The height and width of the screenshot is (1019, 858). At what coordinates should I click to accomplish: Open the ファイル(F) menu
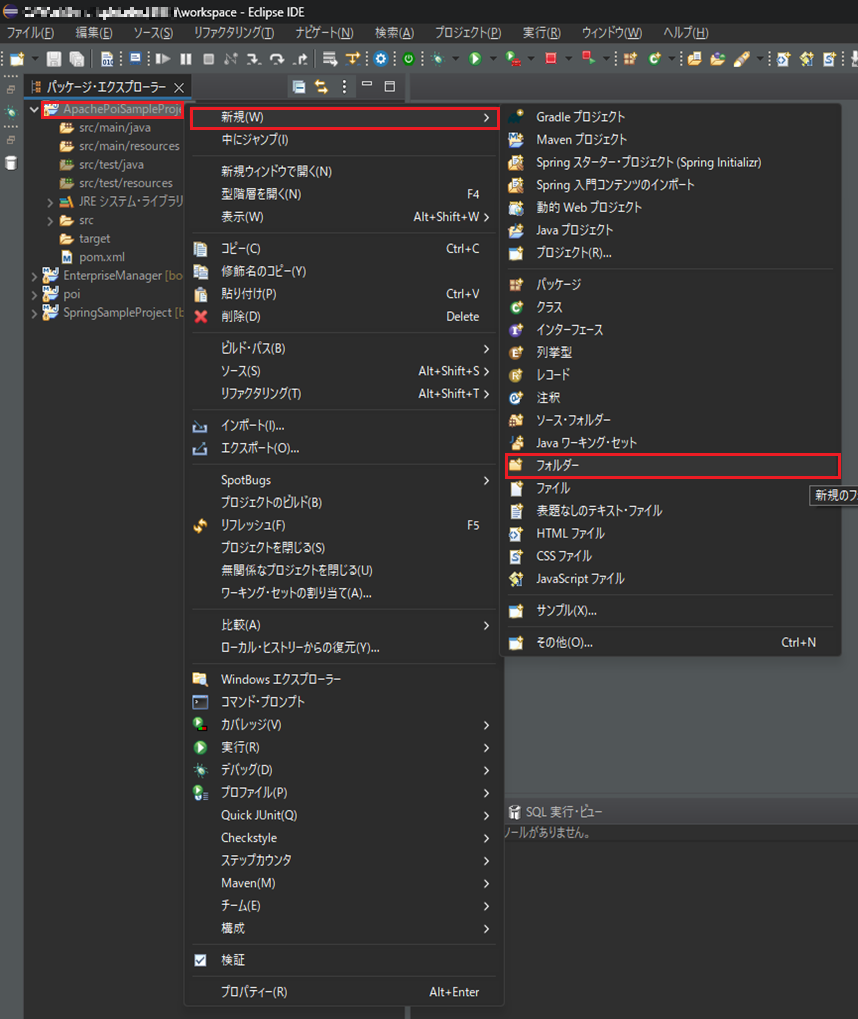30,32
